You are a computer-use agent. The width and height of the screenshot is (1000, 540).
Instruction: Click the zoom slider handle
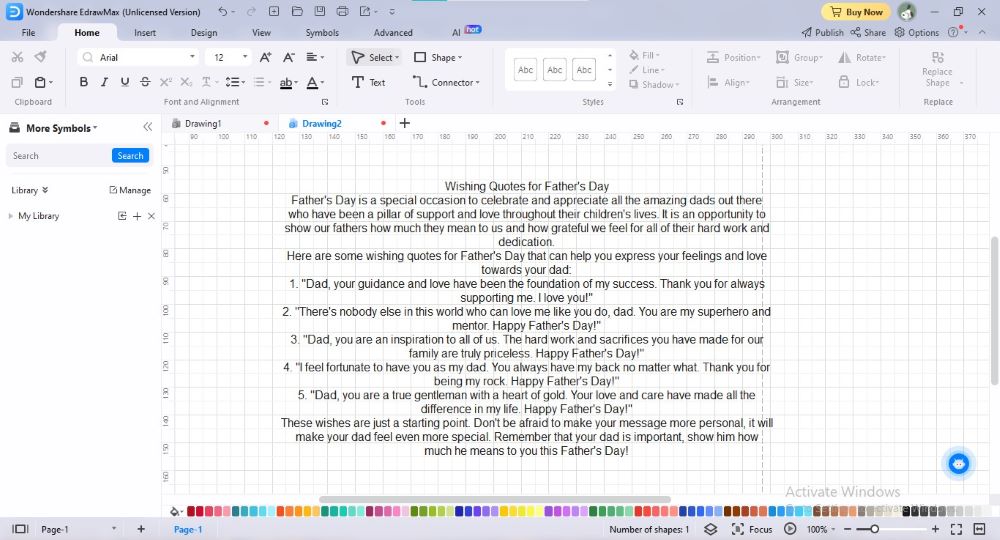(874, 529)
